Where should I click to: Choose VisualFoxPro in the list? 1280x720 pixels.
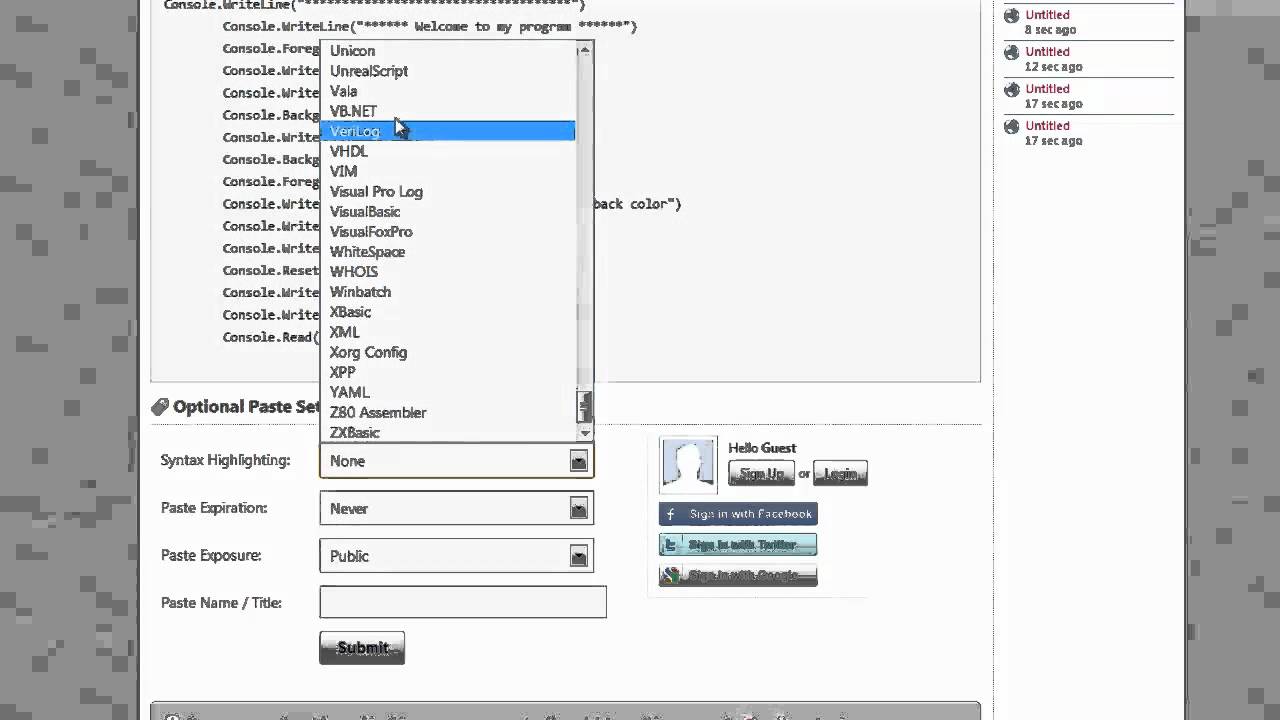pos(371,231)
